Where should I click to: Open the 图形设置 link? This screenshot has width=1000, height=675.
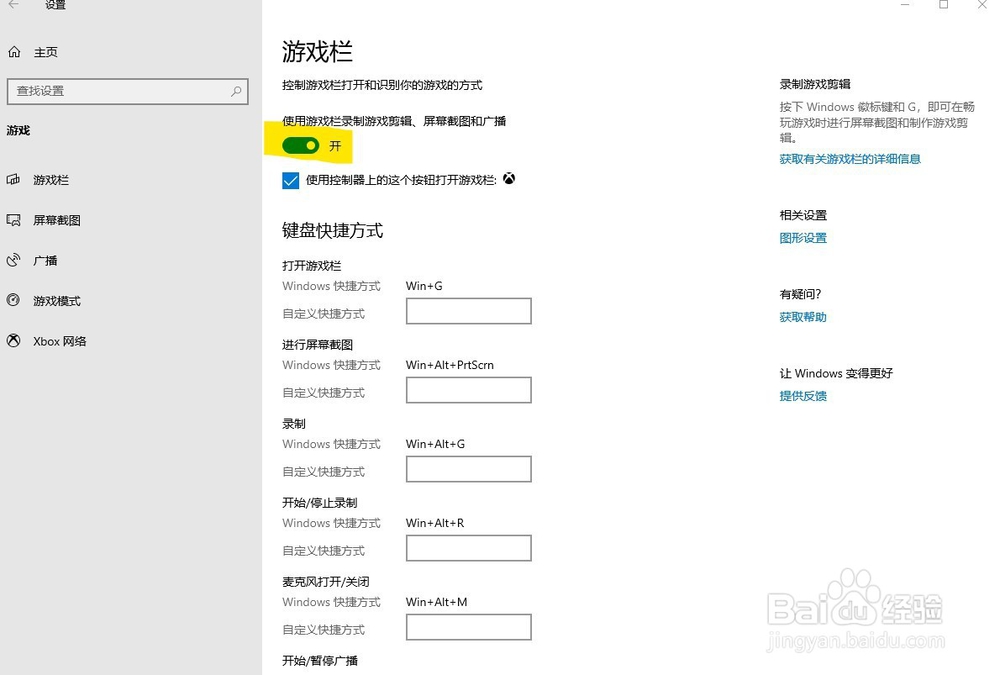803,238
